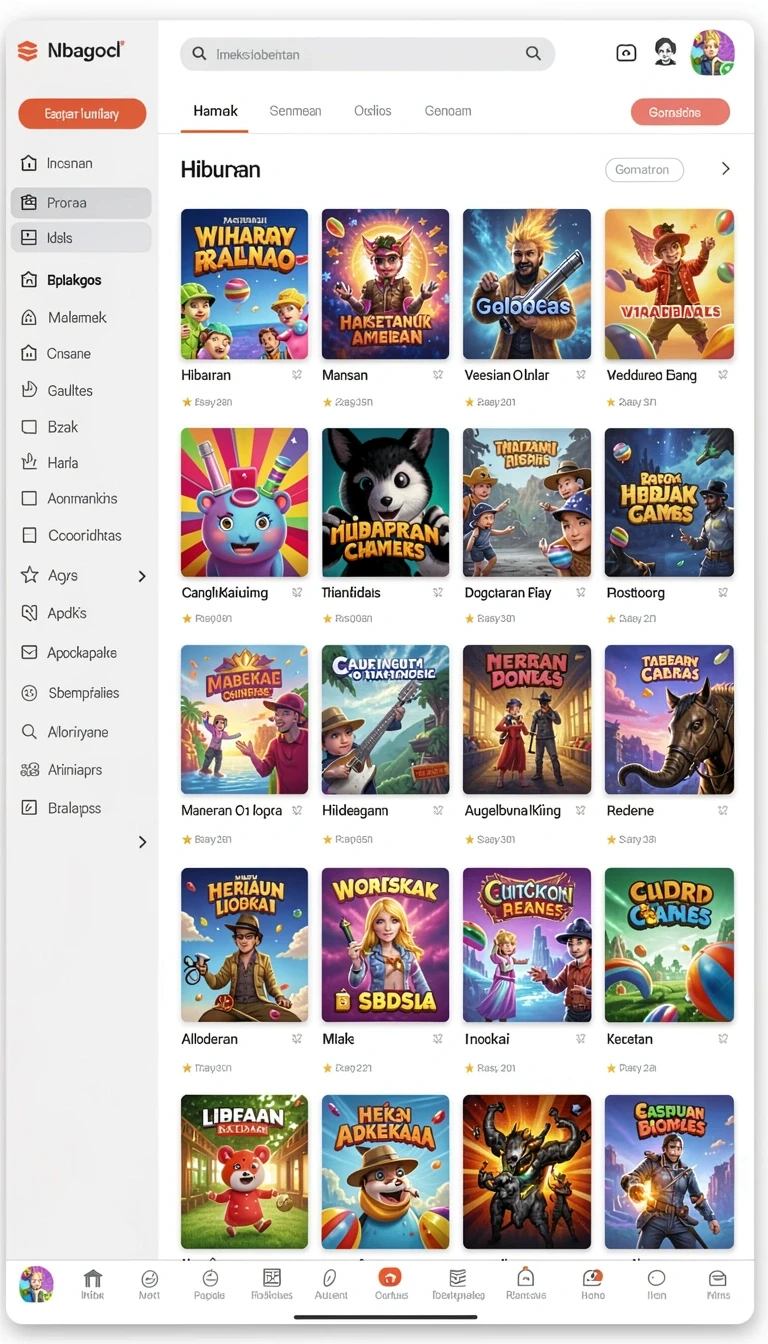This screenshot has width=768, height=1344.
Task: Switch to the Otdios tab
Action: coord(373,111)
